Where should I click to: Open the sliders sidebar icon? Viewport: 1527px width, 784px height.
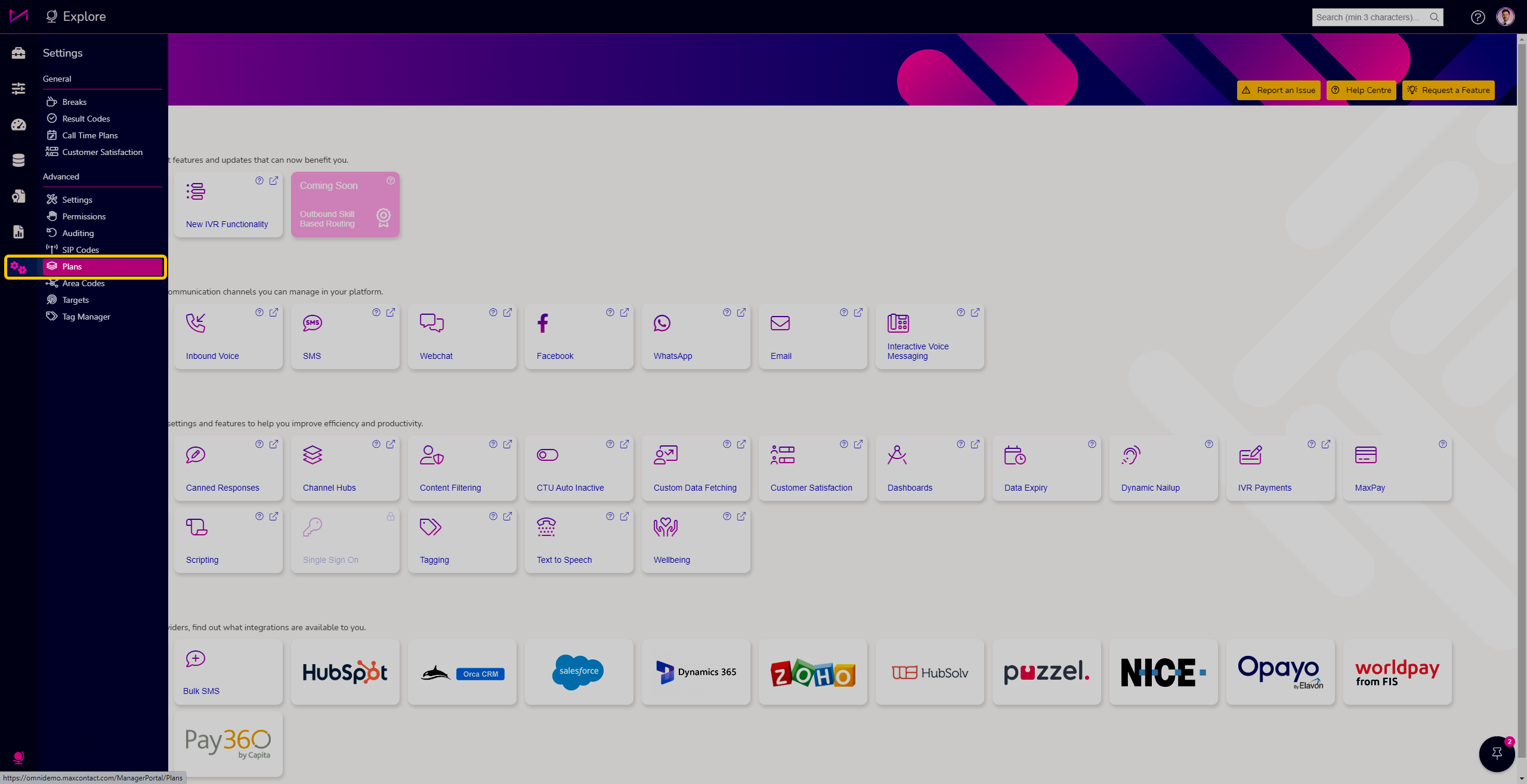(18, 89)
